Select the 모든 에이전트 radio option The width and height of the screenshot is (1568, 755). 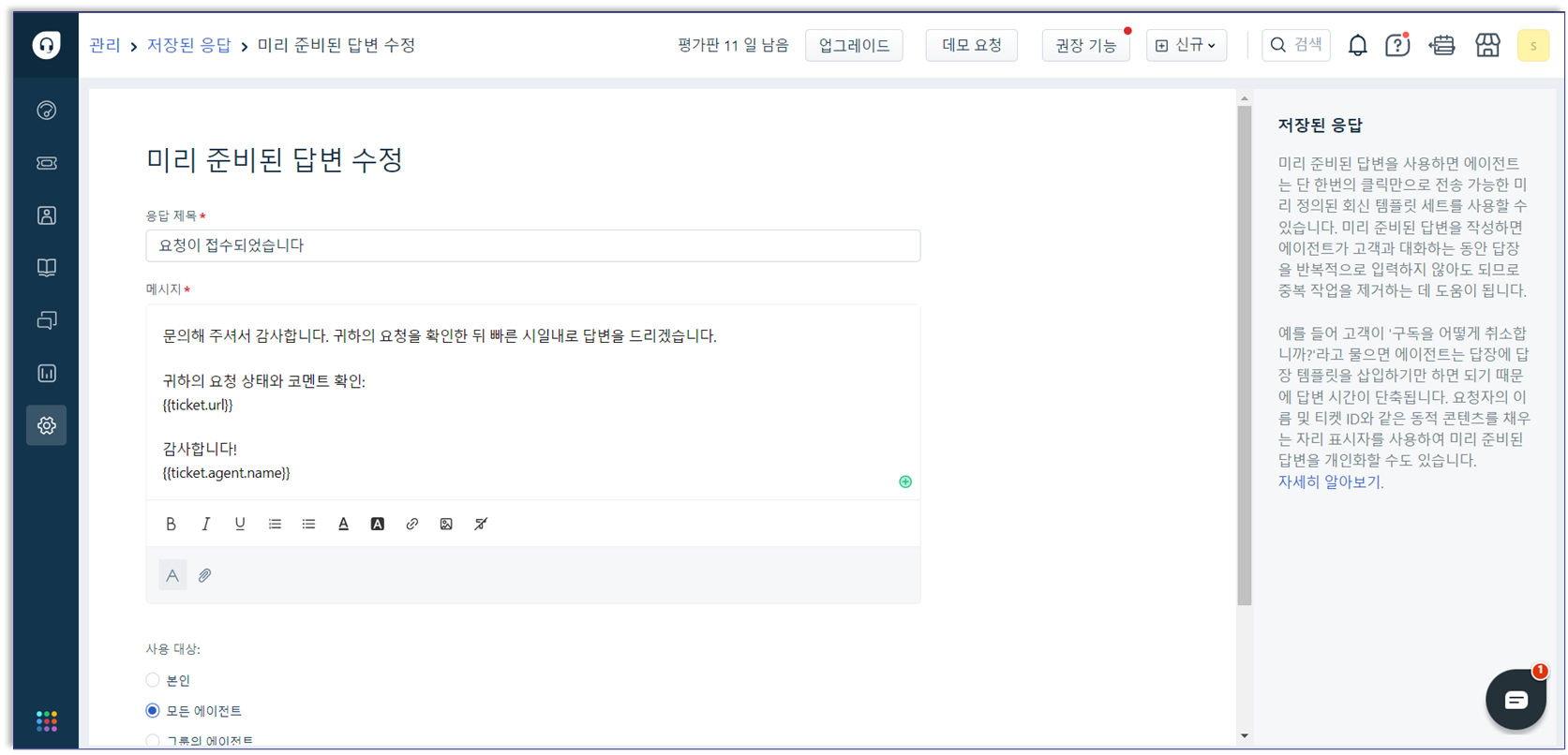[x=153, y=711]
